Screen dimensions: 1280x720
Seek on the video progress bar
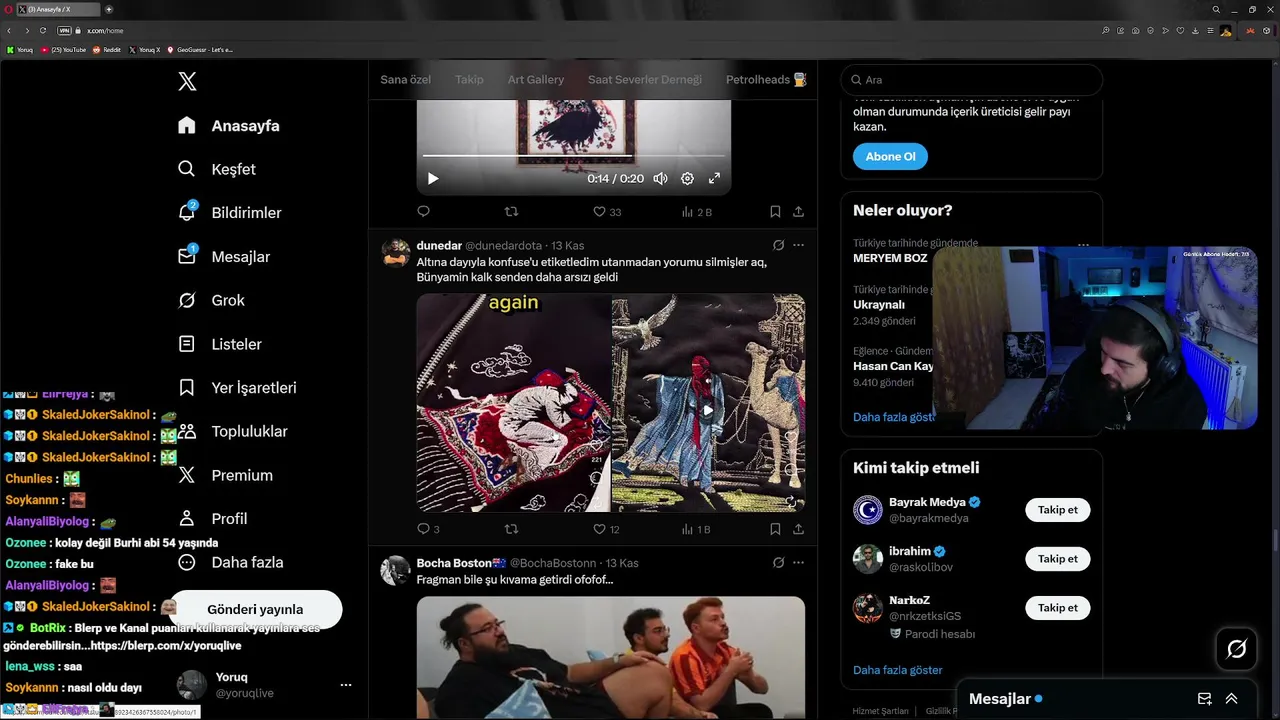point(574,156)
